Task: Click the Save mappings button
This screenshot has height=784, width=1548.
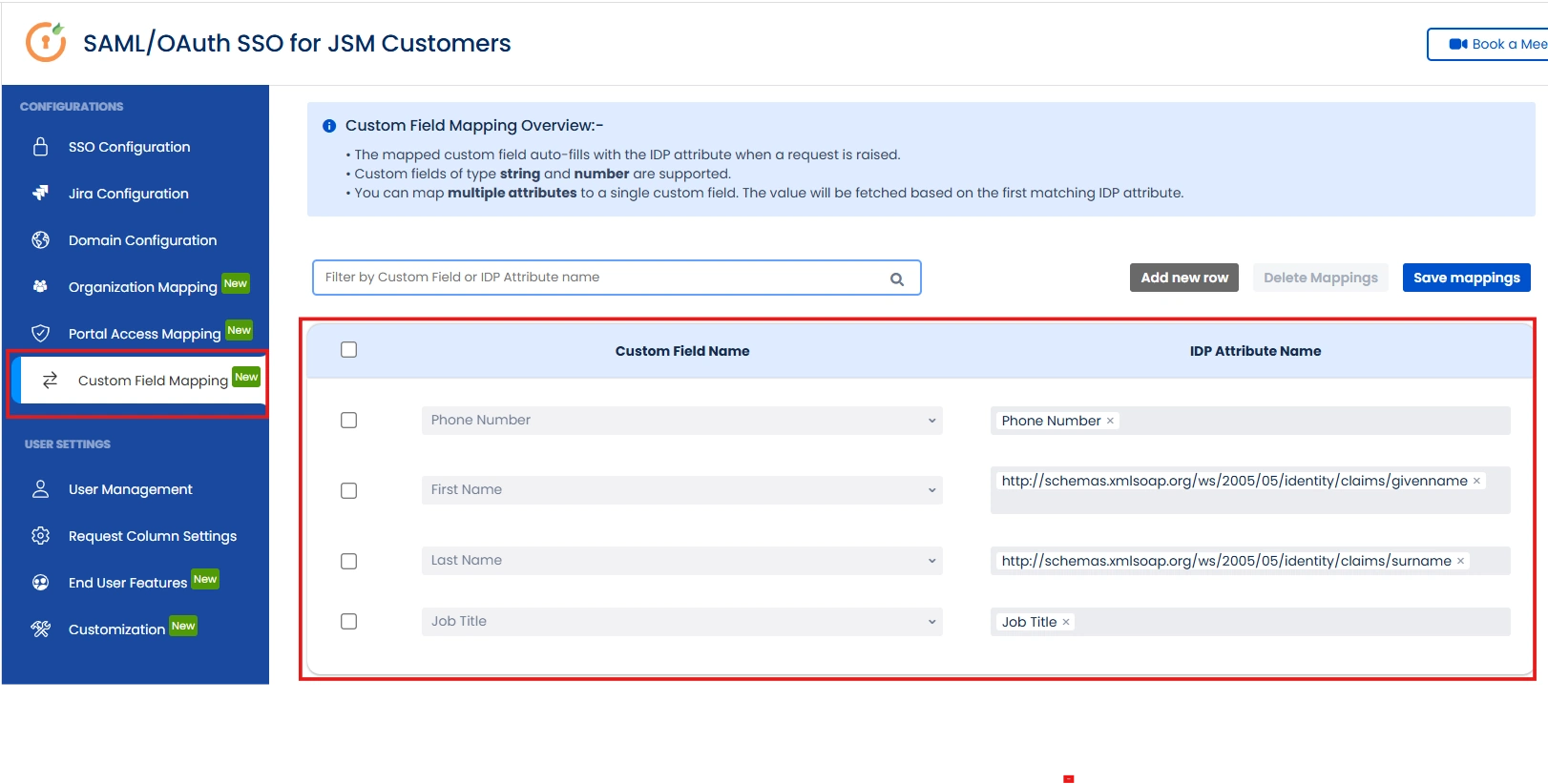Action: (1467, 278)
